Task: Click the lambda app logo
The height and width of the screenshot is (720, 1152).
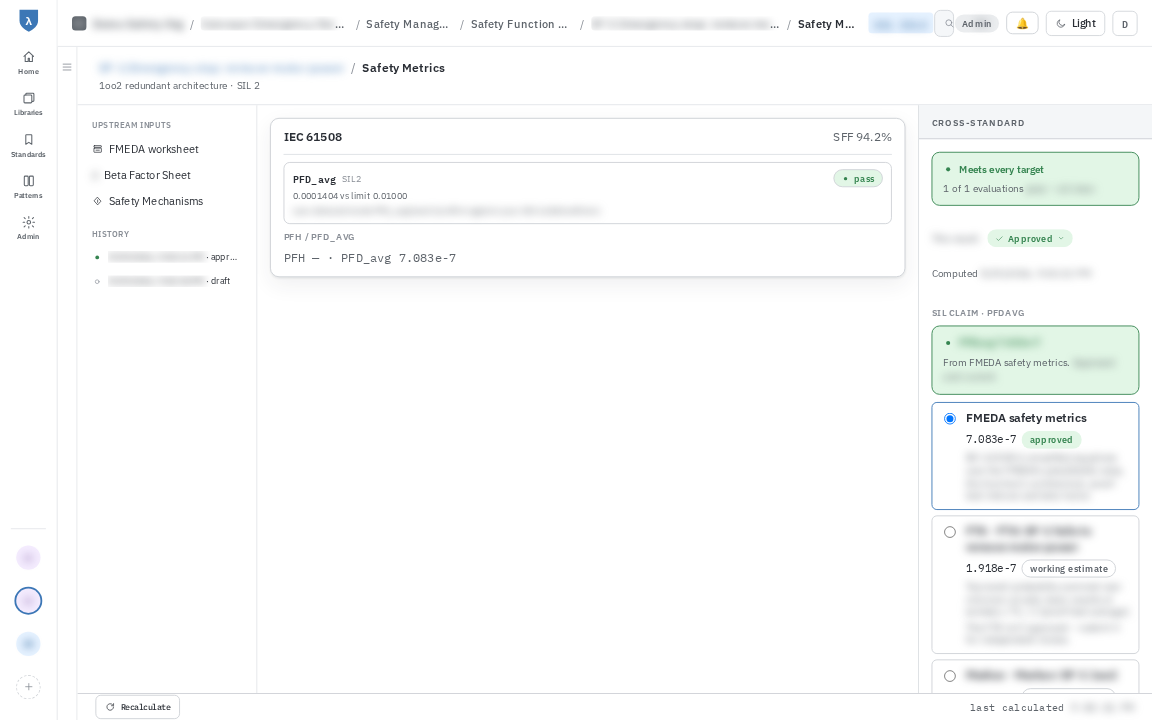Action: pos(28,21)
